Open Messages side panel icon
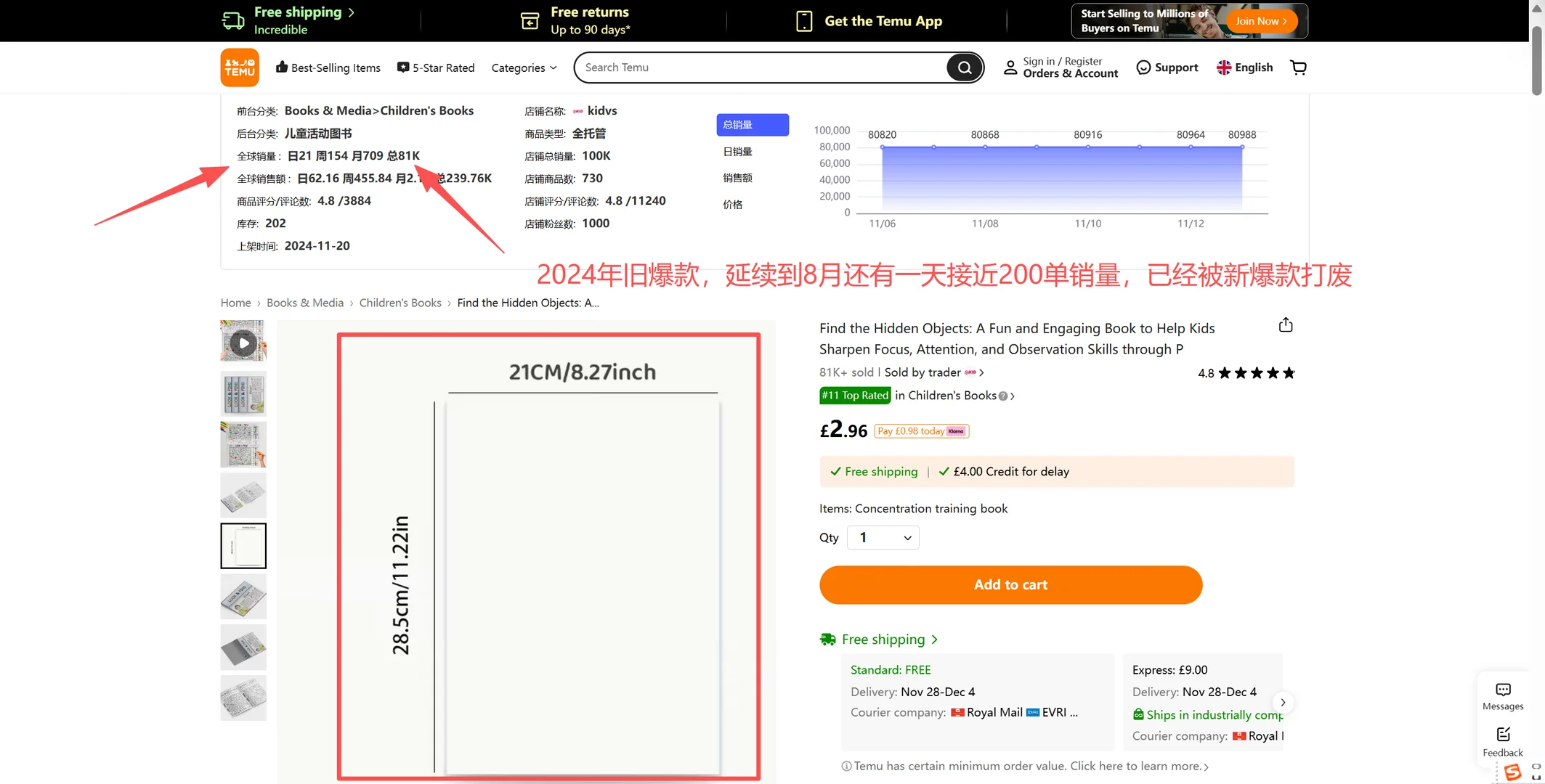The height and width of the screenshot is (784, 1545). (x=1503, y=696)
